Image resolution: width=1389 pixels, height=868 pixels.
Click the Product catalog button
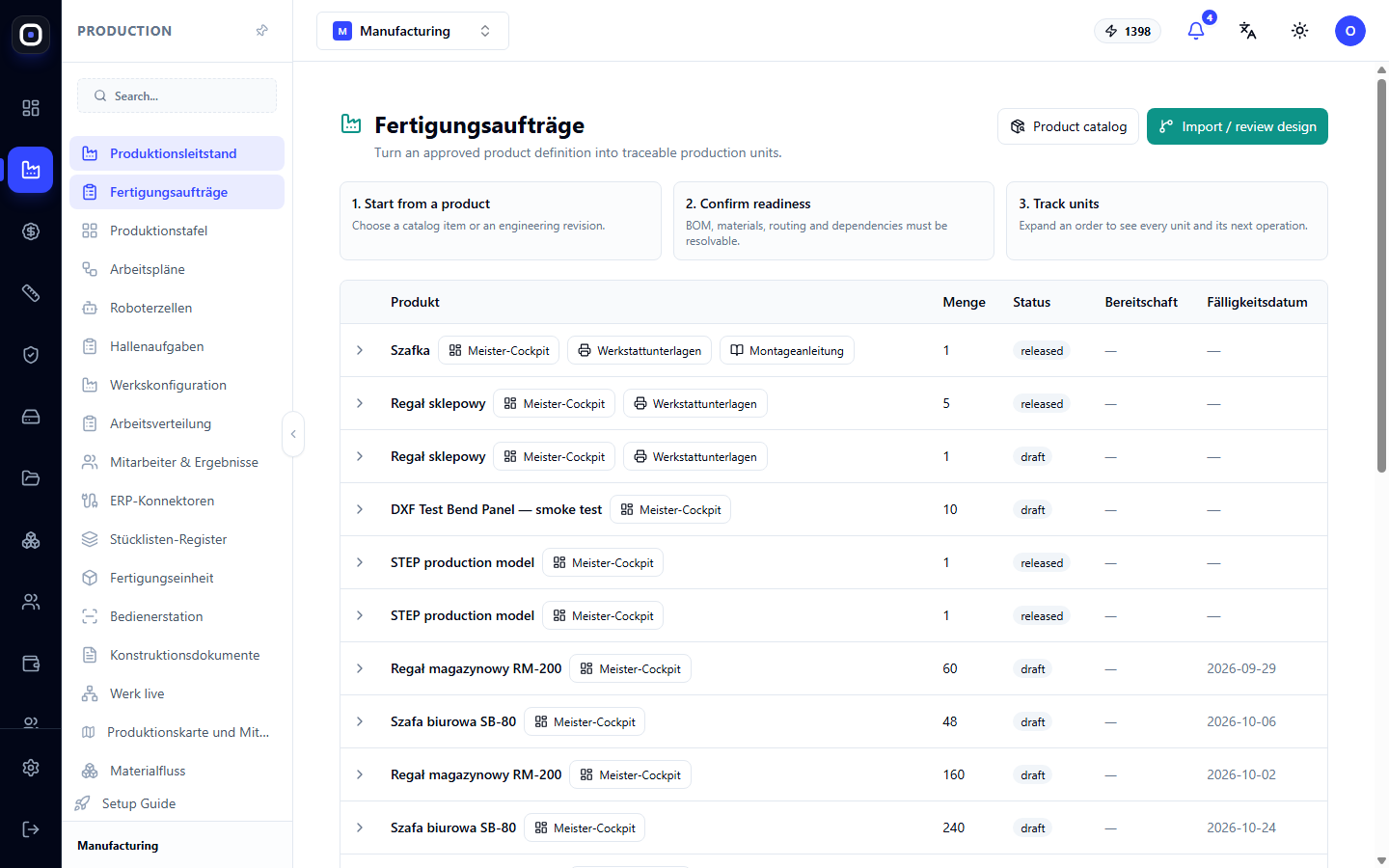click(1068, 126)
